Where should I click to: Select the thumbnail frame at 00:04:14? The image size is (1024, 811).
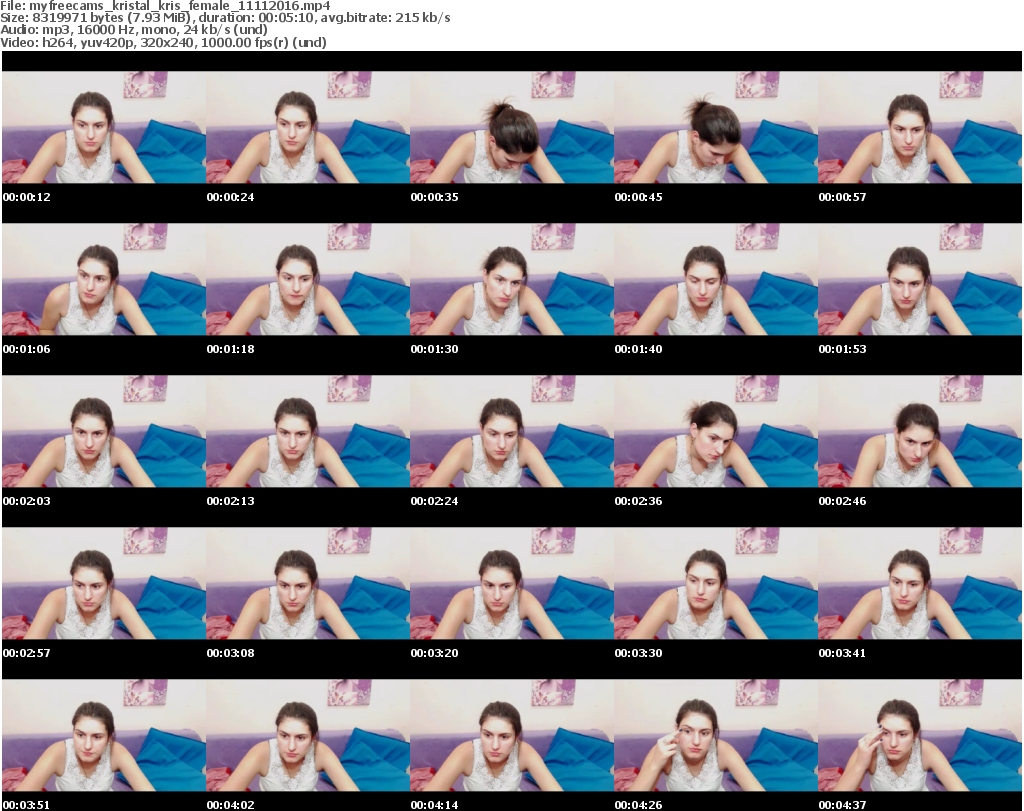(x=512, y=736)
